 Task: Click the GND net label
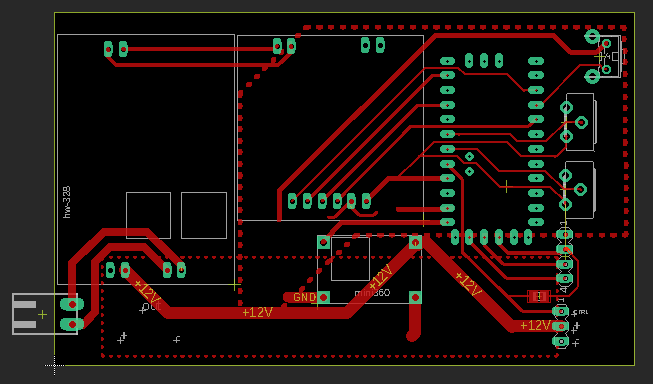coord(304,297)
